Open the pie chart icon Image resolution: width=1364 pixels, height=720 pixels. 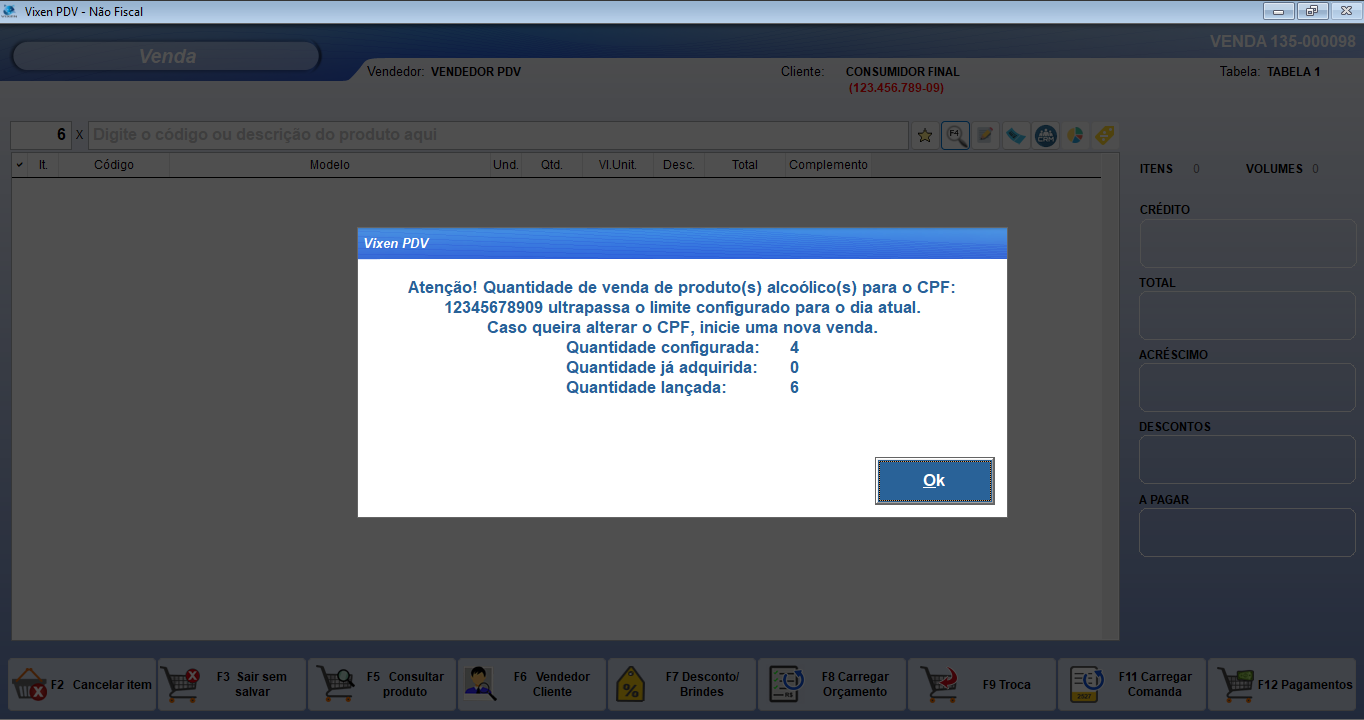1075,135
